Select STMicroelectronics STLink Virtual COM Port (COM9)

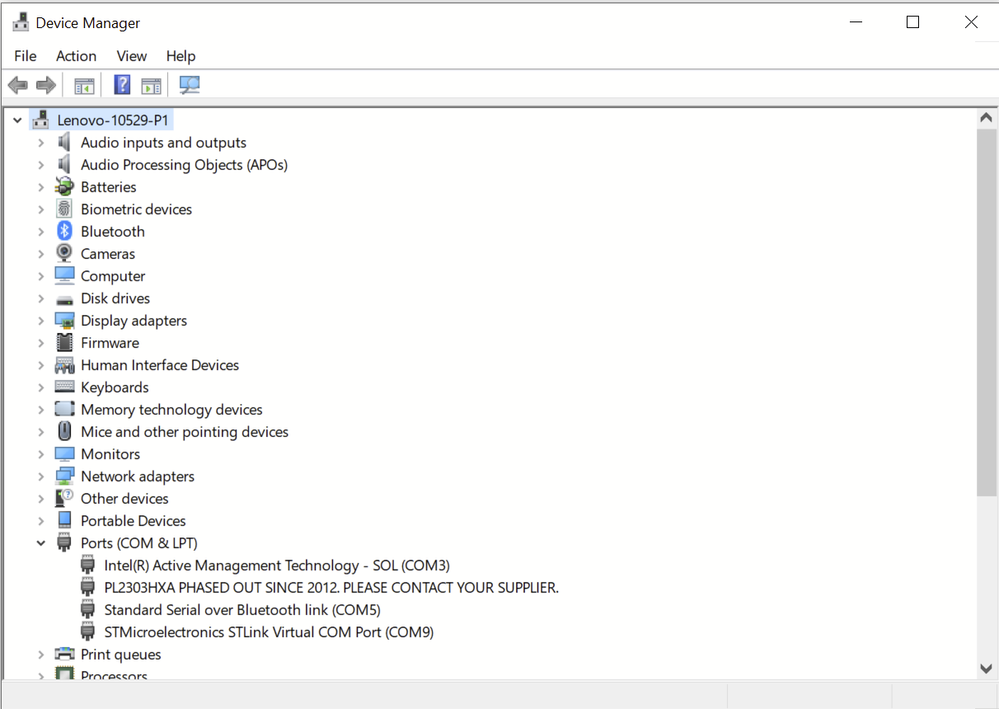(269, 632)
